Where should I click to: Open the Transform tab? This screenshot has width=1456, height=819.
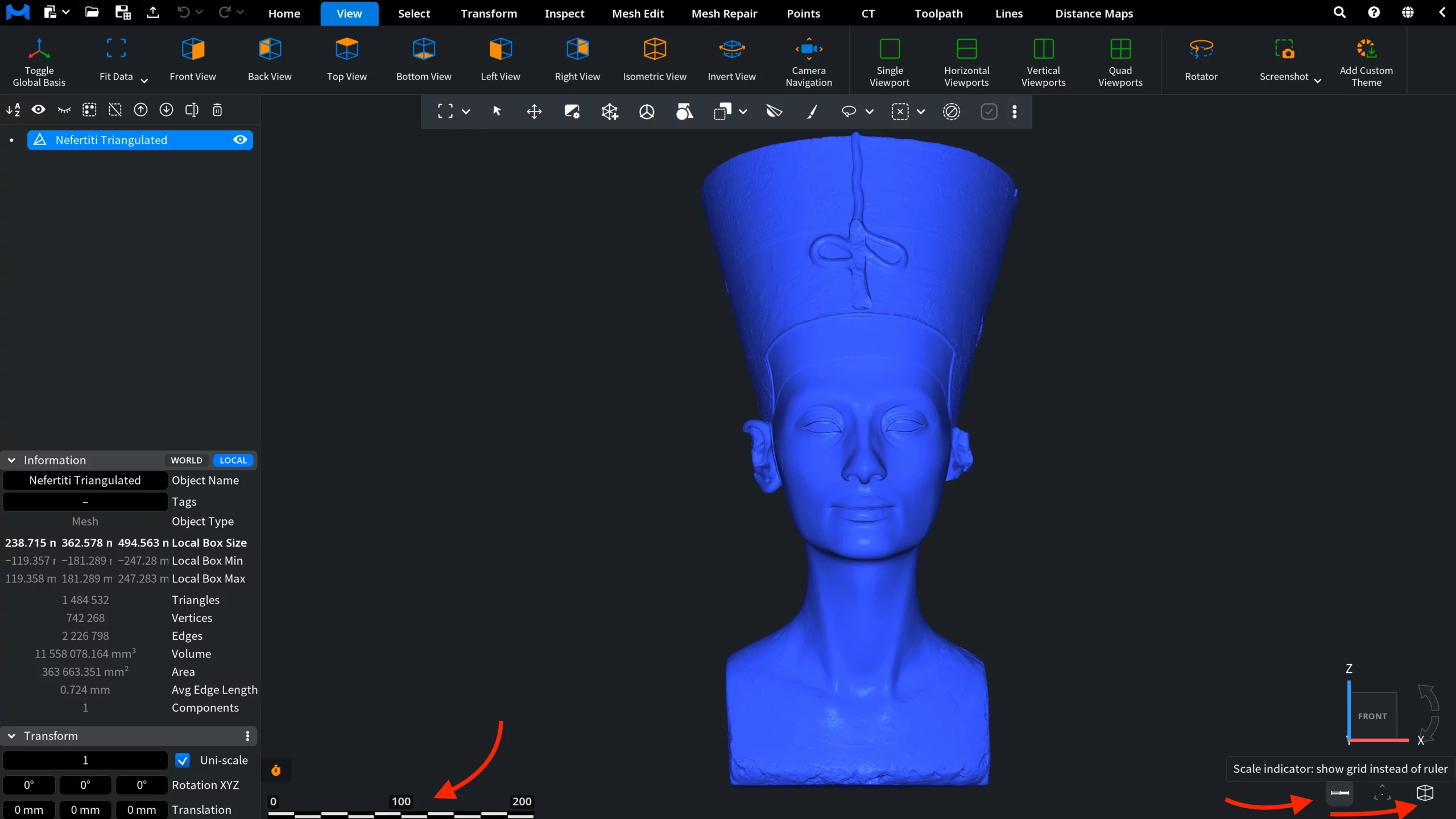coord(489,14)
